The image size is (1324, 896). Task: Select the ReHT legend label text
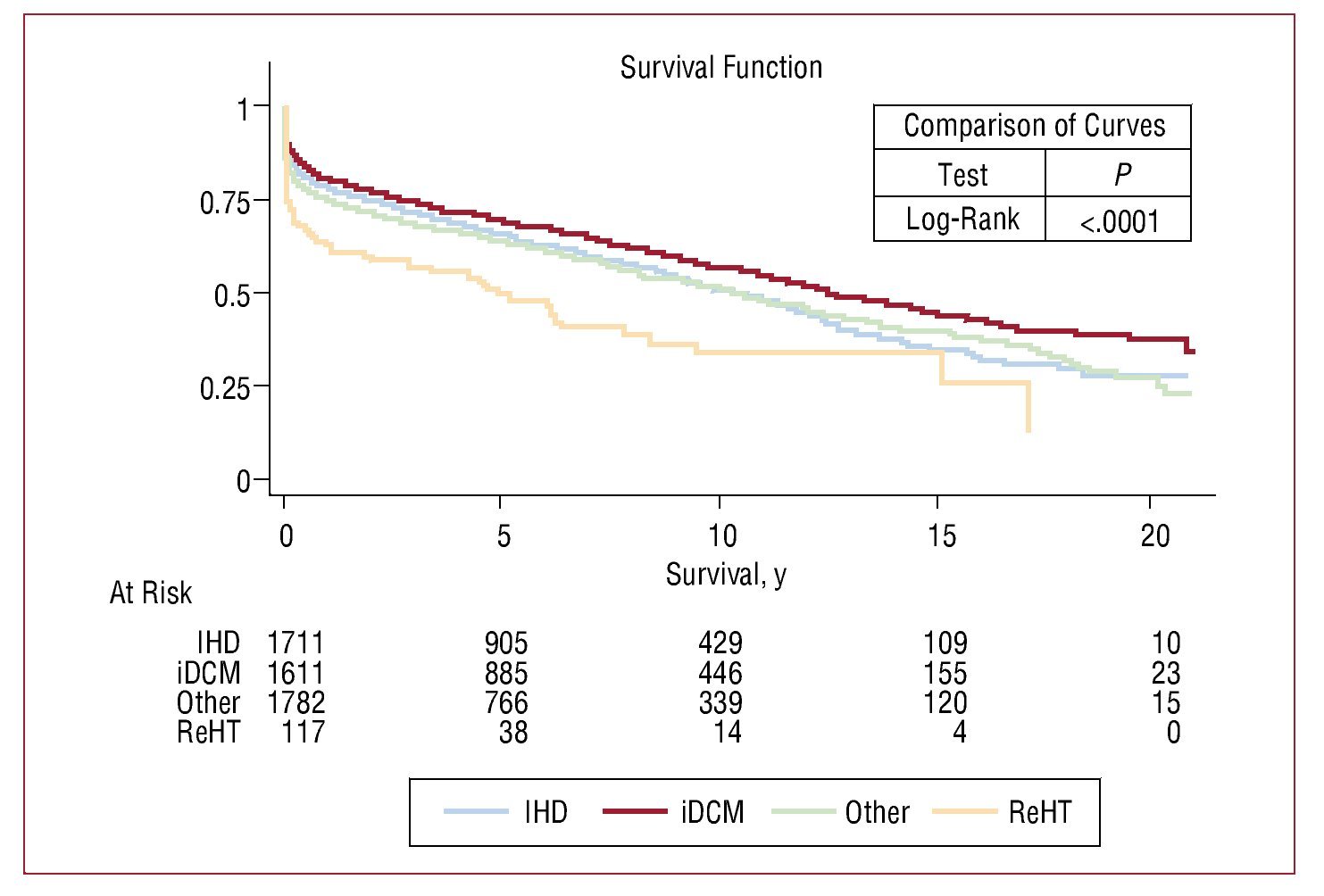pyautogui.click(x=1040, y=813)
